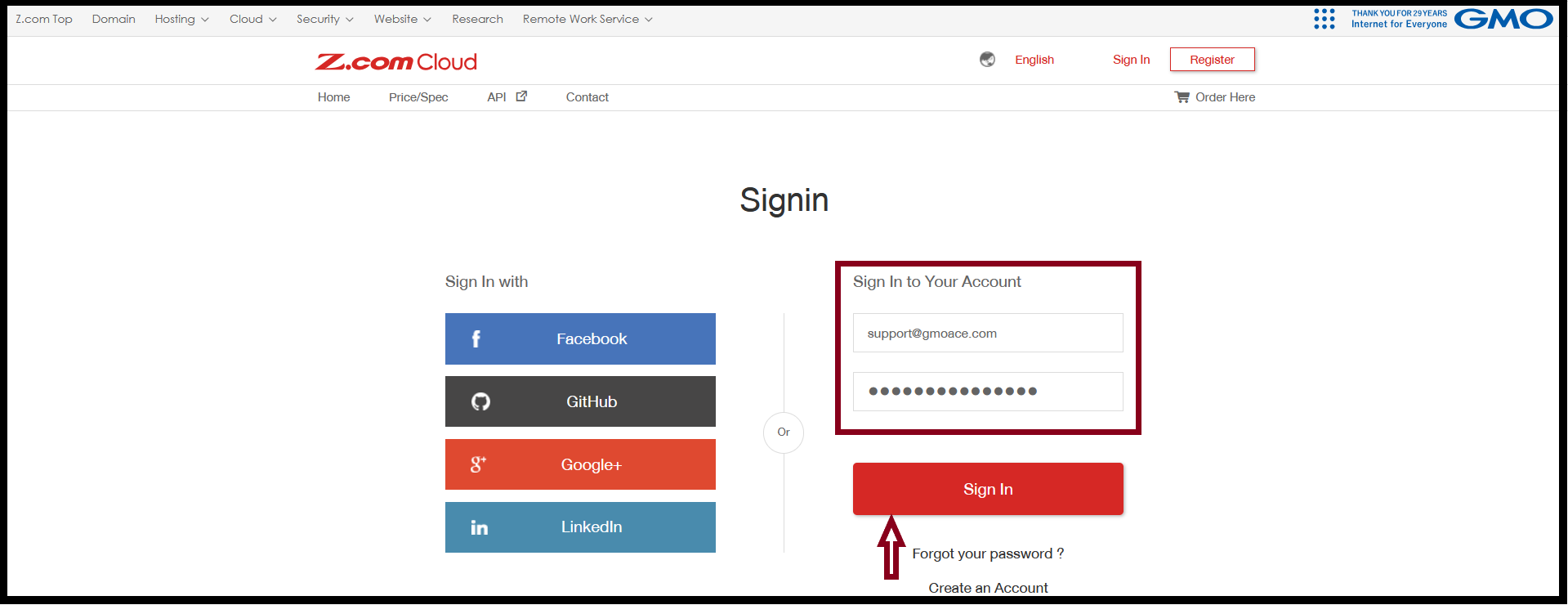Click the Internet for Everyone tagline
The image size is (1568, 605).
1399,25
